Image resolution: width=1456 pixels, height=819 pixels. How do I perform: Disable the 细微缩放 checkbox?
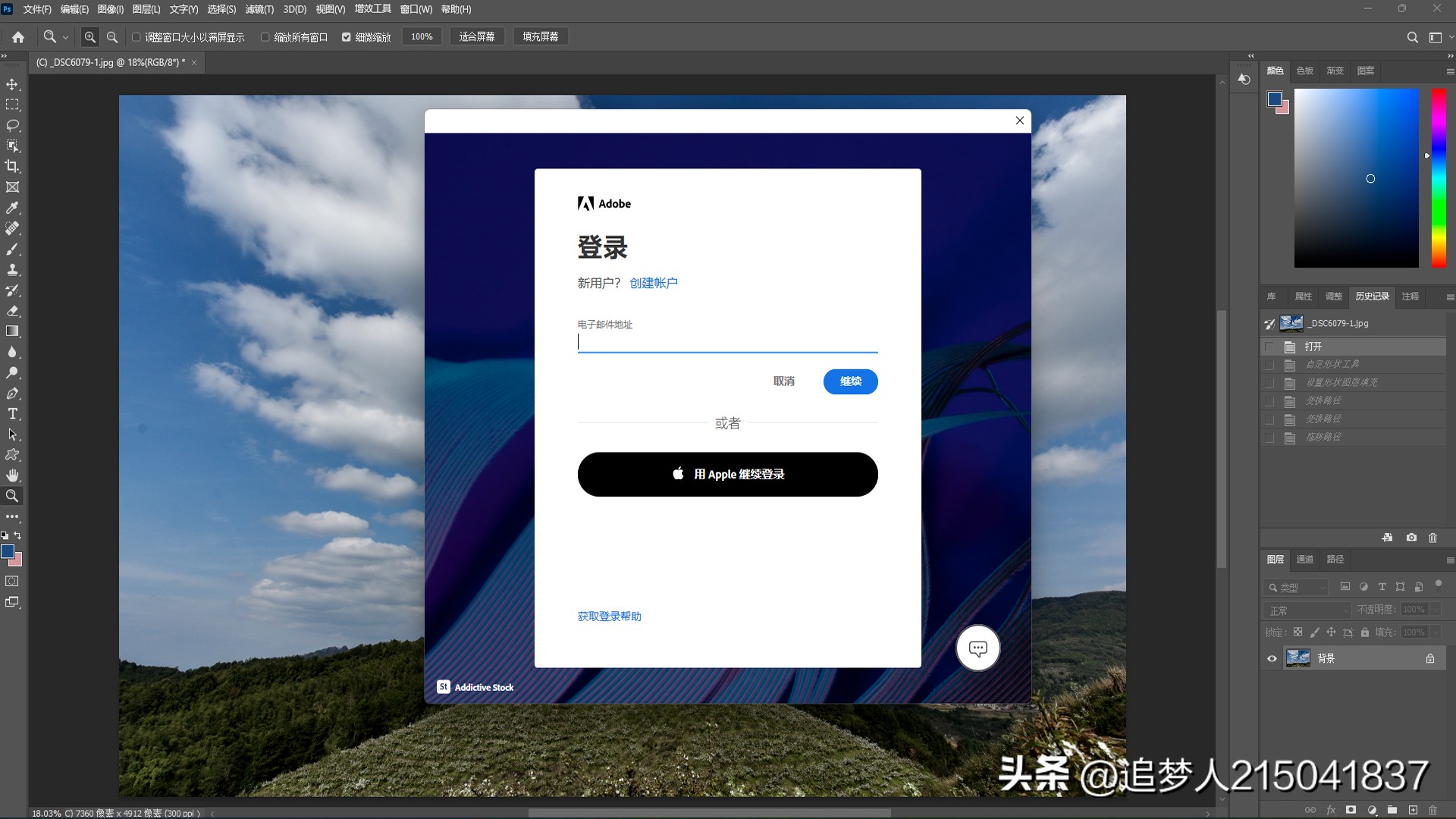[x=347, y=36]
